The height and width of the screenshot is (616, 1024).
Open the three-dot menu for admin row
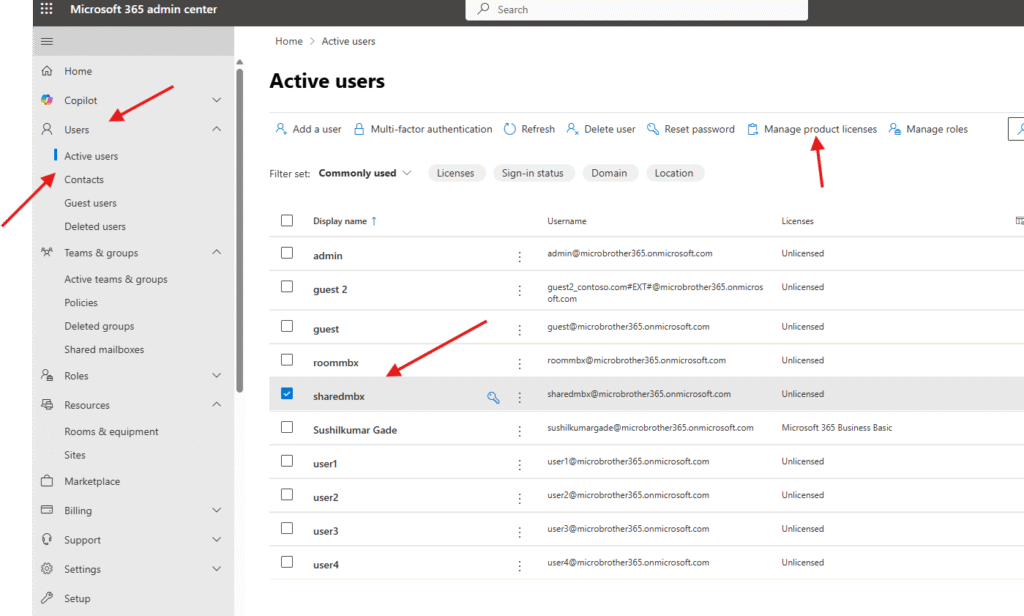[519, 257]
